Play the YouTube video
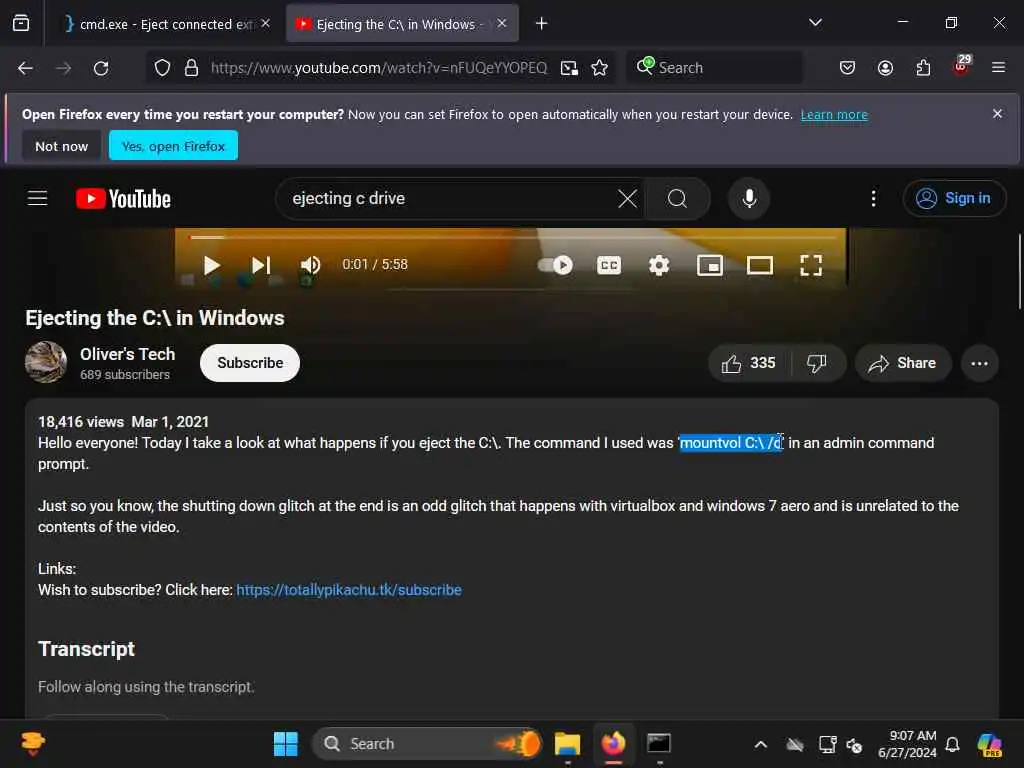Image resolution: width=1024 pixels, height=768 pixels. pos(211,265)
